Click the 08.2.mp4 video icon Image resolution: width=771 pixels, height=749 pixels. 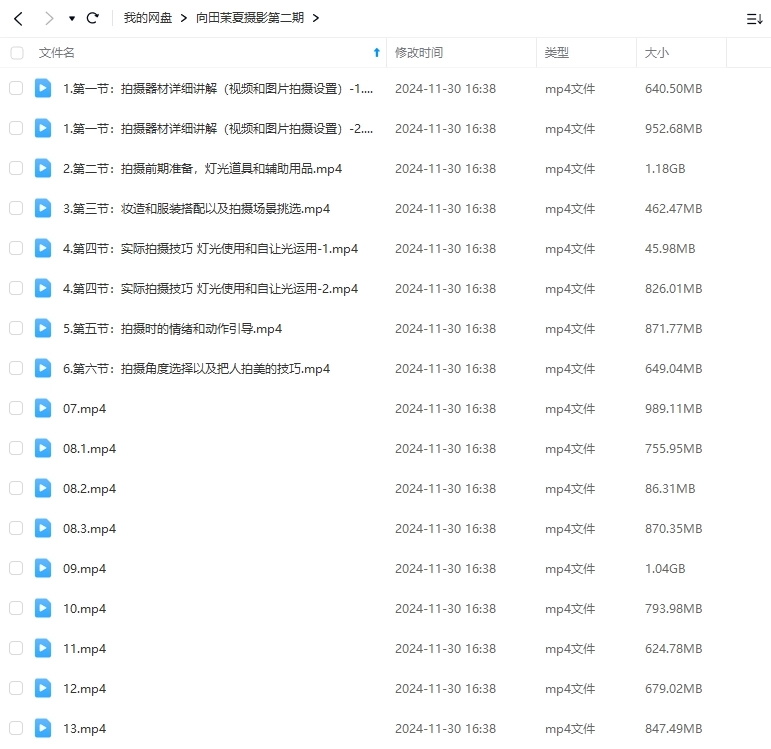pyautogui.click(x=43, y=488)
